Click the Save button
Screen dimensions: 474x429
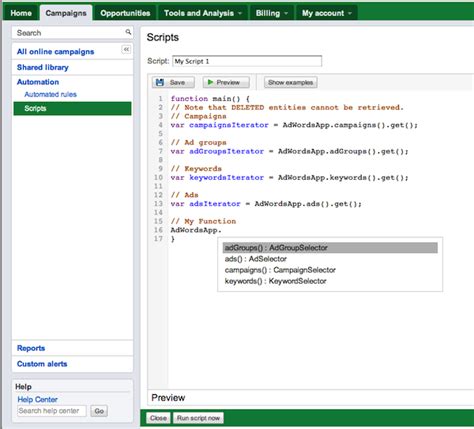pos(173,82)
